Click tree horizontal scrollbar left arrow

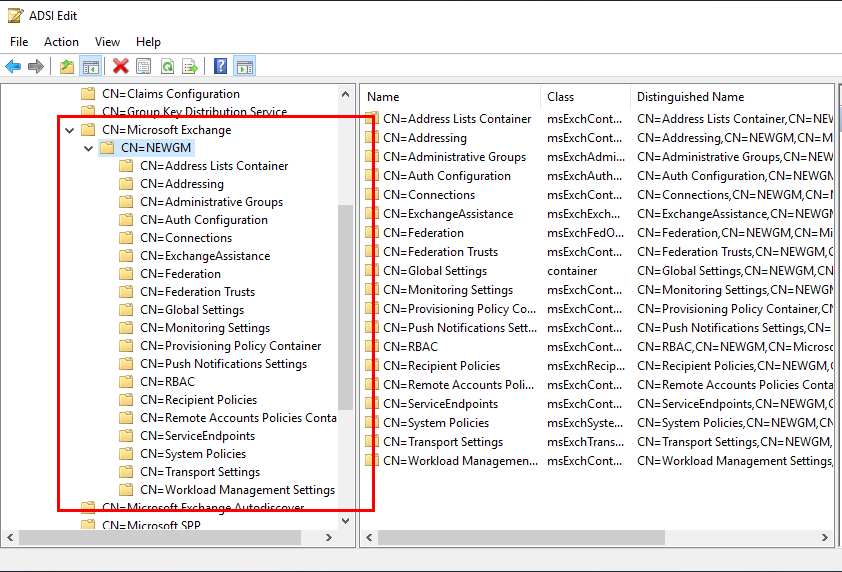10,538
